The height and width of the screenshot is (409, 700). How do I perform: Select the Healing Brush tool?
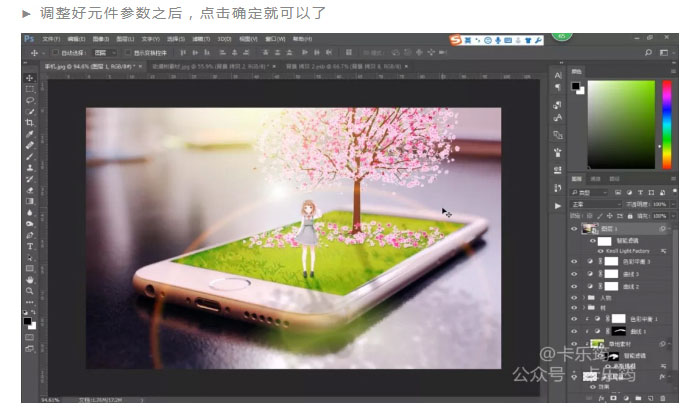tap(29, 145)
